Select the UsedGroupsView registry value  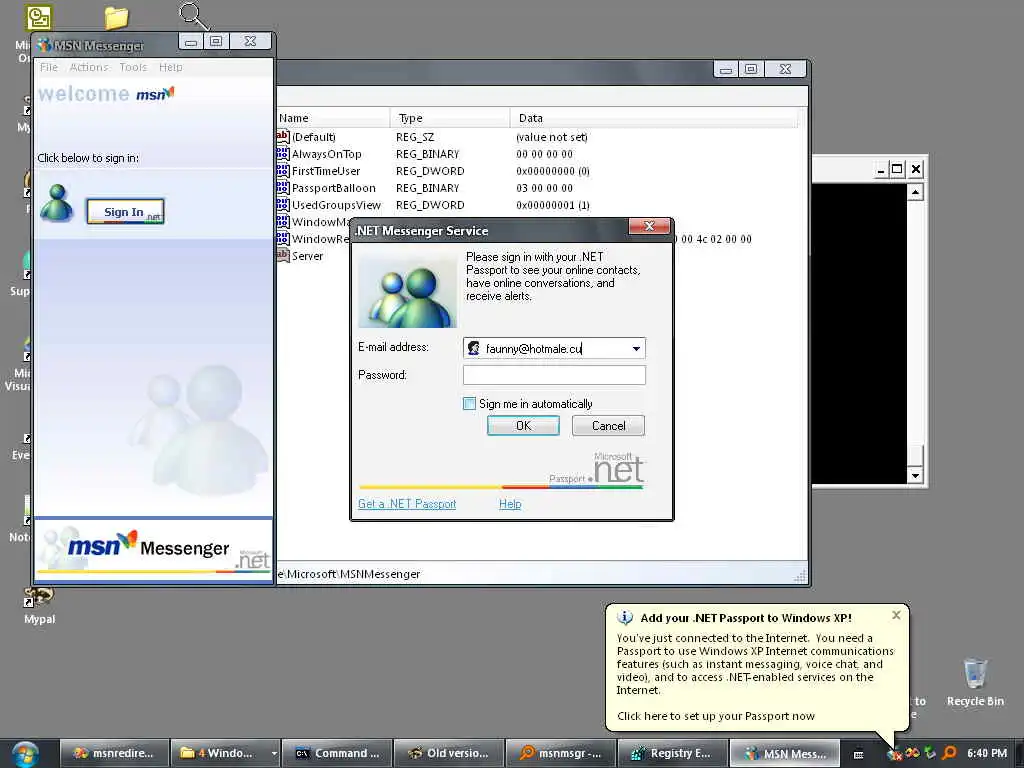click(x=336, y=205)
